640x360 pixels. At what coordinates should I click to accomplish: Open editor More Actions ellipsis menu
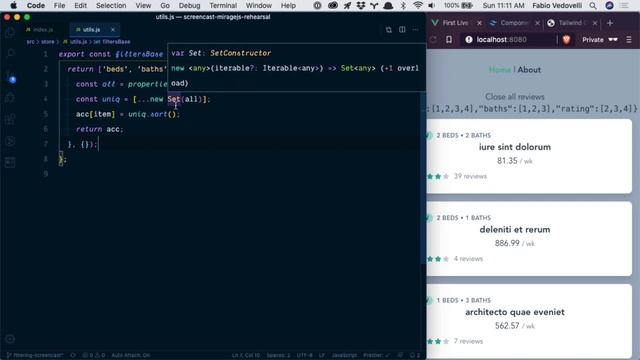pos(416,30)
